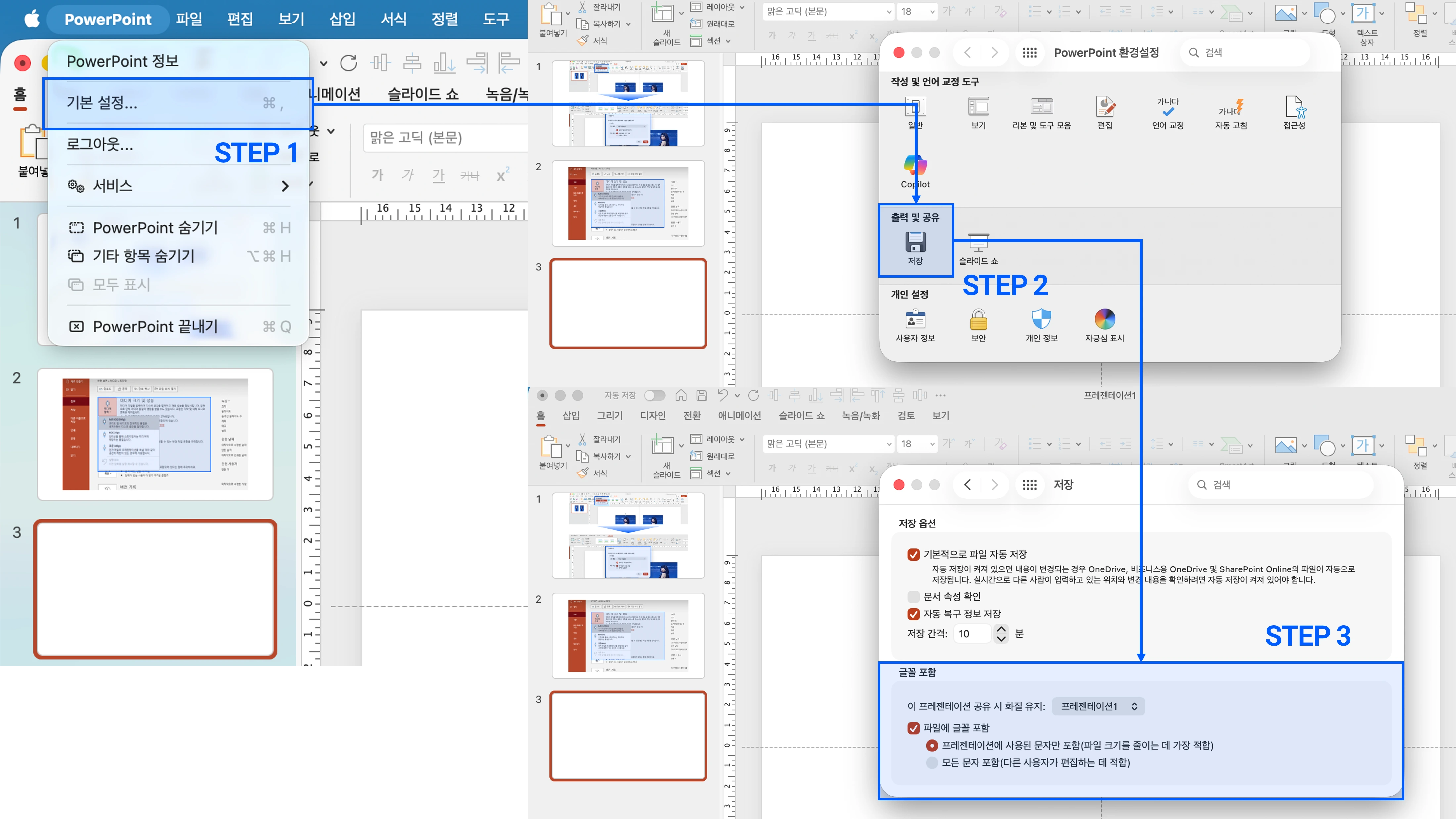Uncheck 기본적으로 파일 자동 저장

[913, 555]
